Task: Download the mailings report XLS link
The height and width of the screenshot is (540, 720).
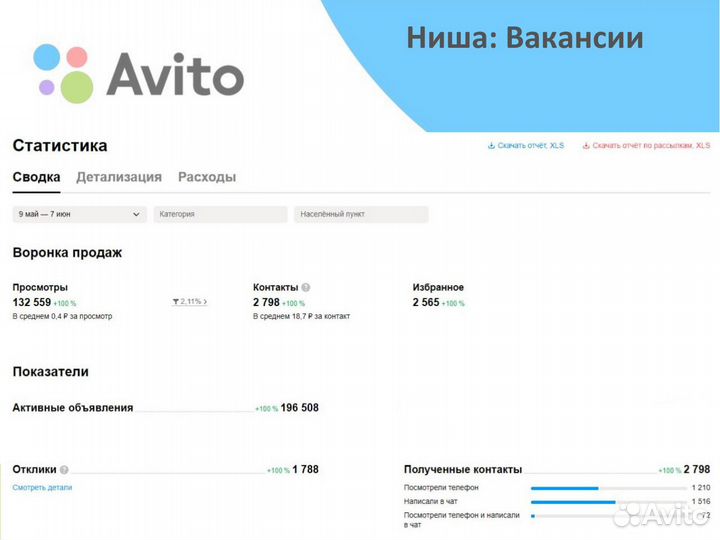Action: tap(647, 146)
